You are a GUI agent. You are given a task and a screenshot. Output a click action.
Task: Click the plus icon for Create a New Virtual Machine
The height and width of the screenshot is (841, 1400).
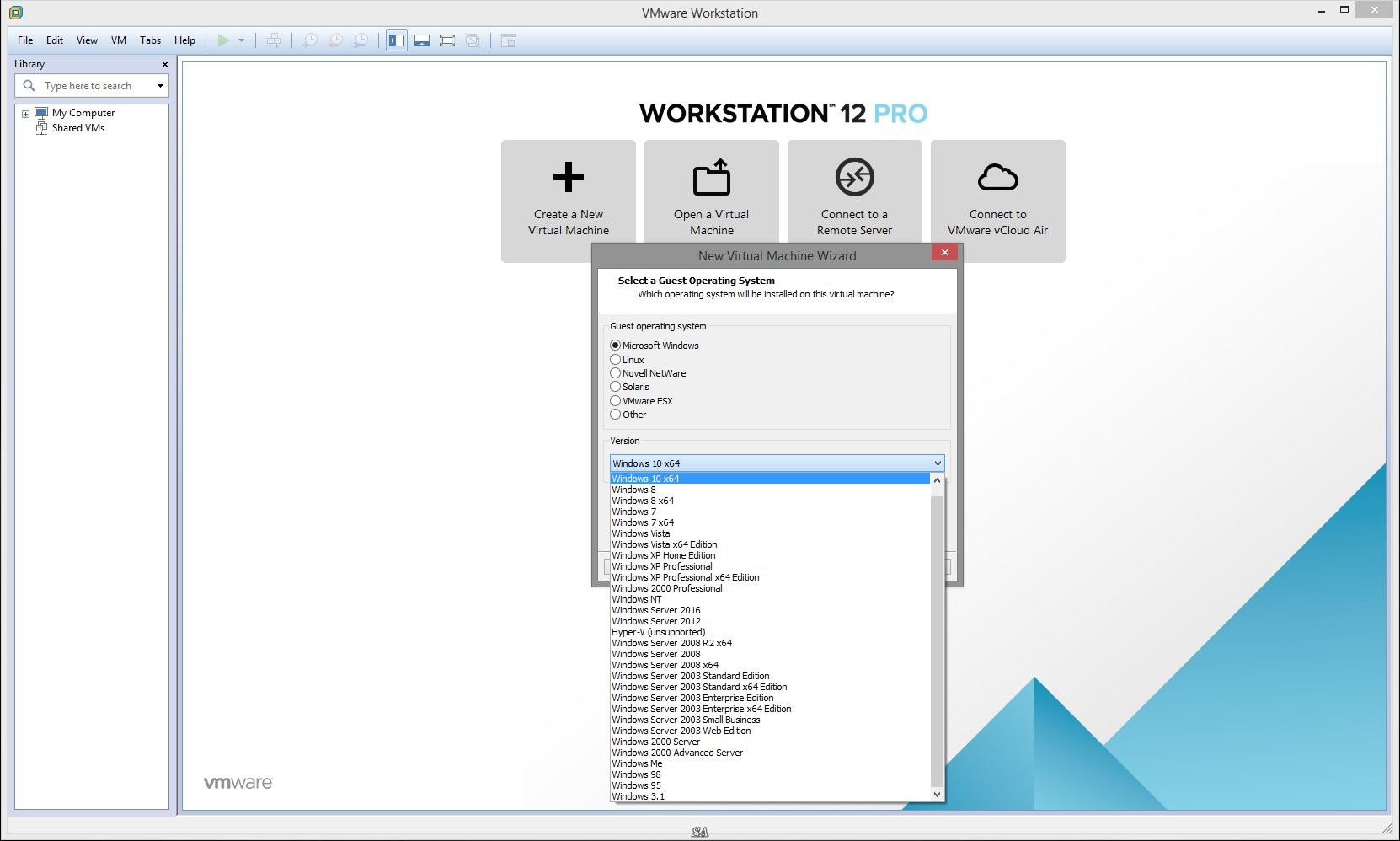(569, 177)
